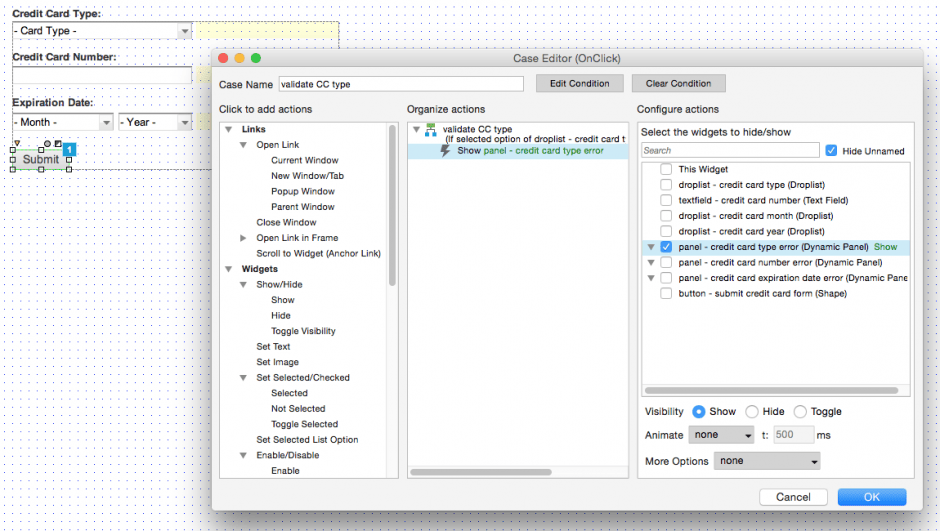
Task: Add the Set Text action
Action: coord(273,347)
